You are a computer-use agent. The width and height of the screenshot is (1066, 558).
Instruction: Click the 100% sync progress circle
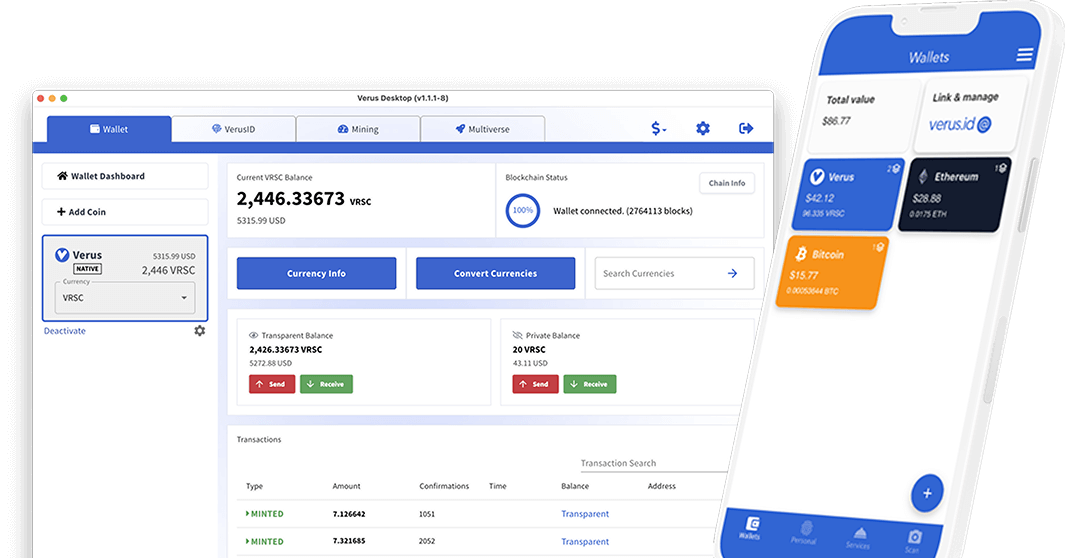click(x=523, y=211)
